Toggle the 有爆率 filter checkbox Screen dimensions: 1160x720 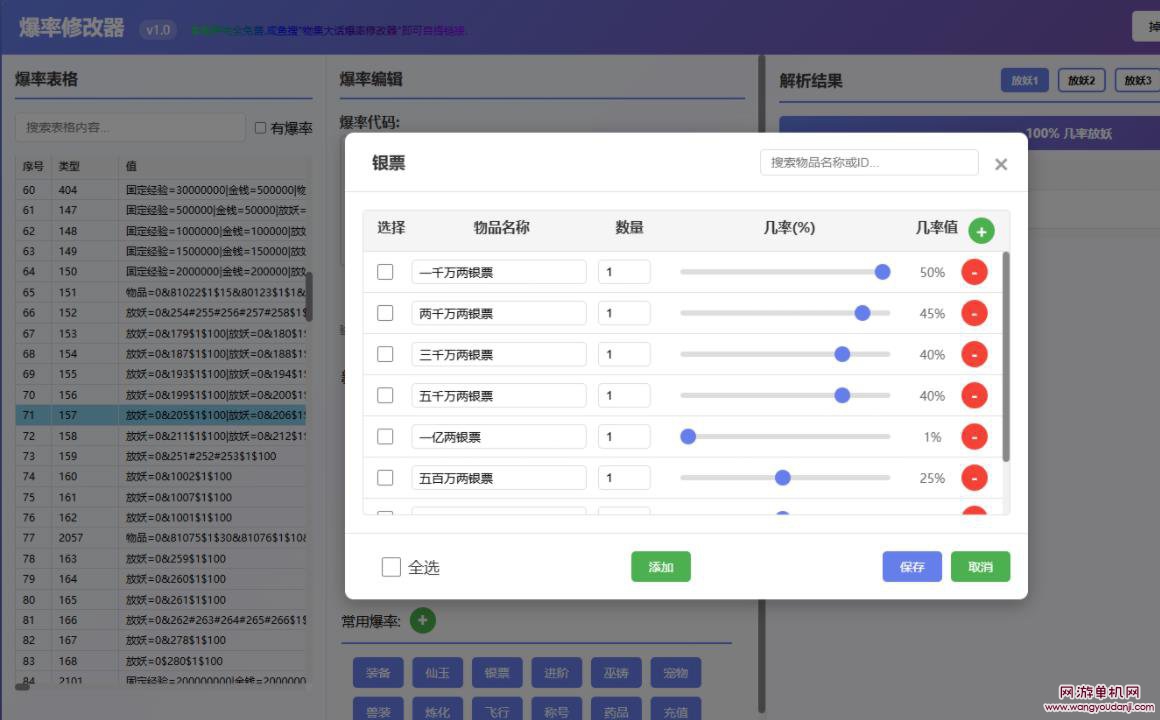(x=261, y=128)
